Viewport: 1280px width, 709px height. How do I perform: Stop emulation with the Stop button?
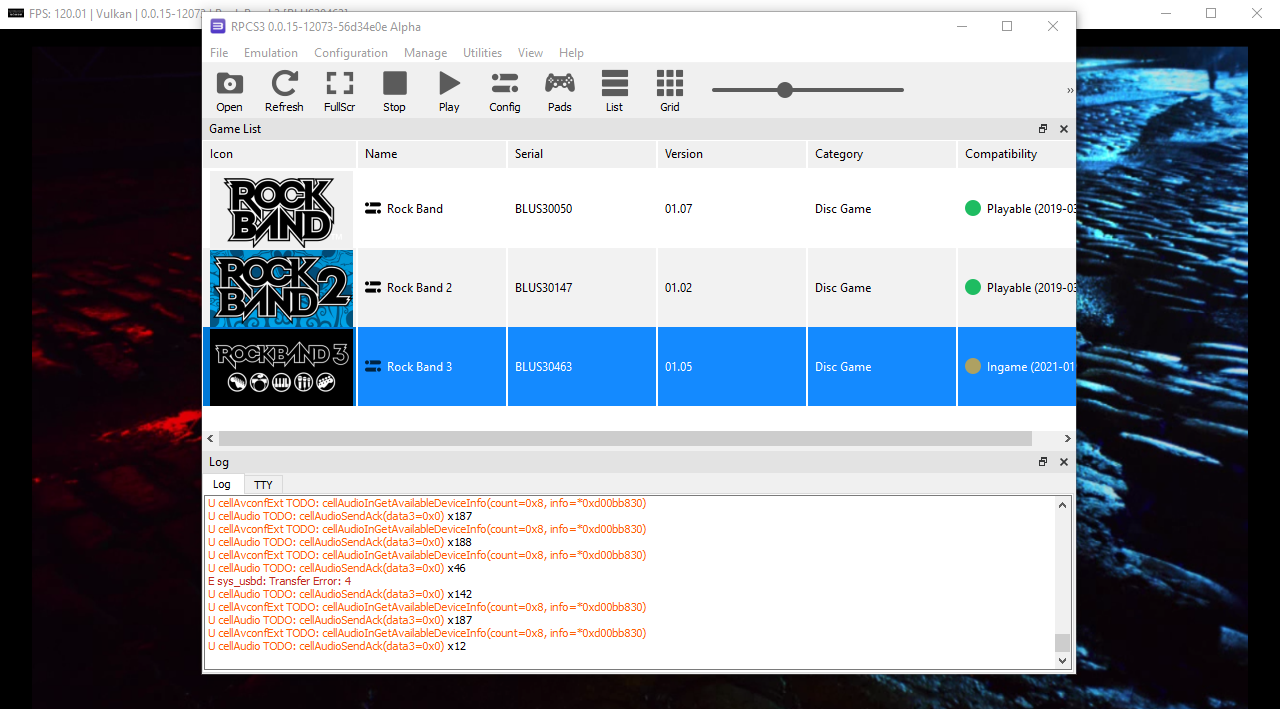coord(394,91)
